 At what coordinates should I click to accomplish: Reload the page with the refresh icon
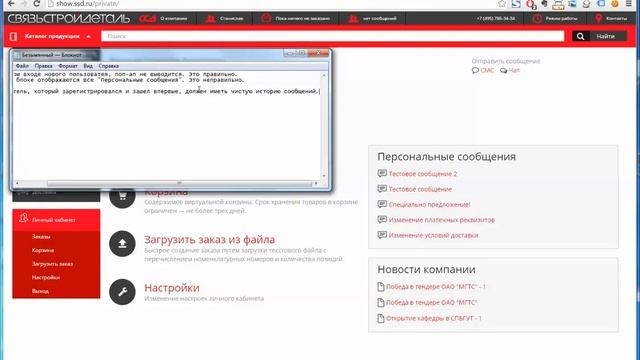(x=36, y=4)
